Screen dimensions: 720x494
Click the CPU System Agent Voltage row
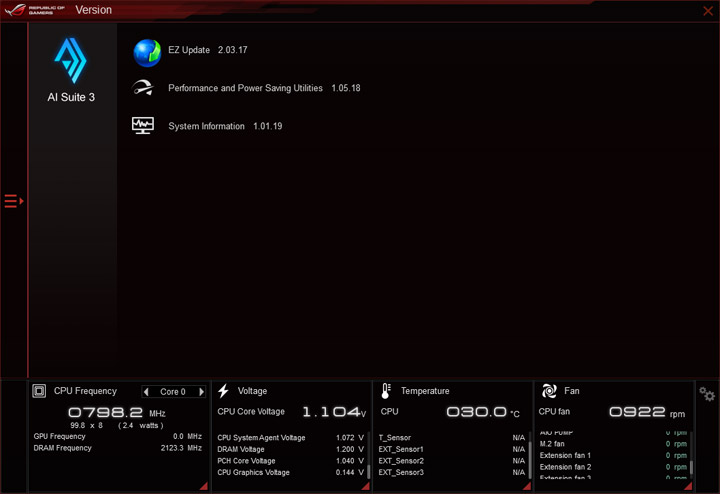coord(291,438)
